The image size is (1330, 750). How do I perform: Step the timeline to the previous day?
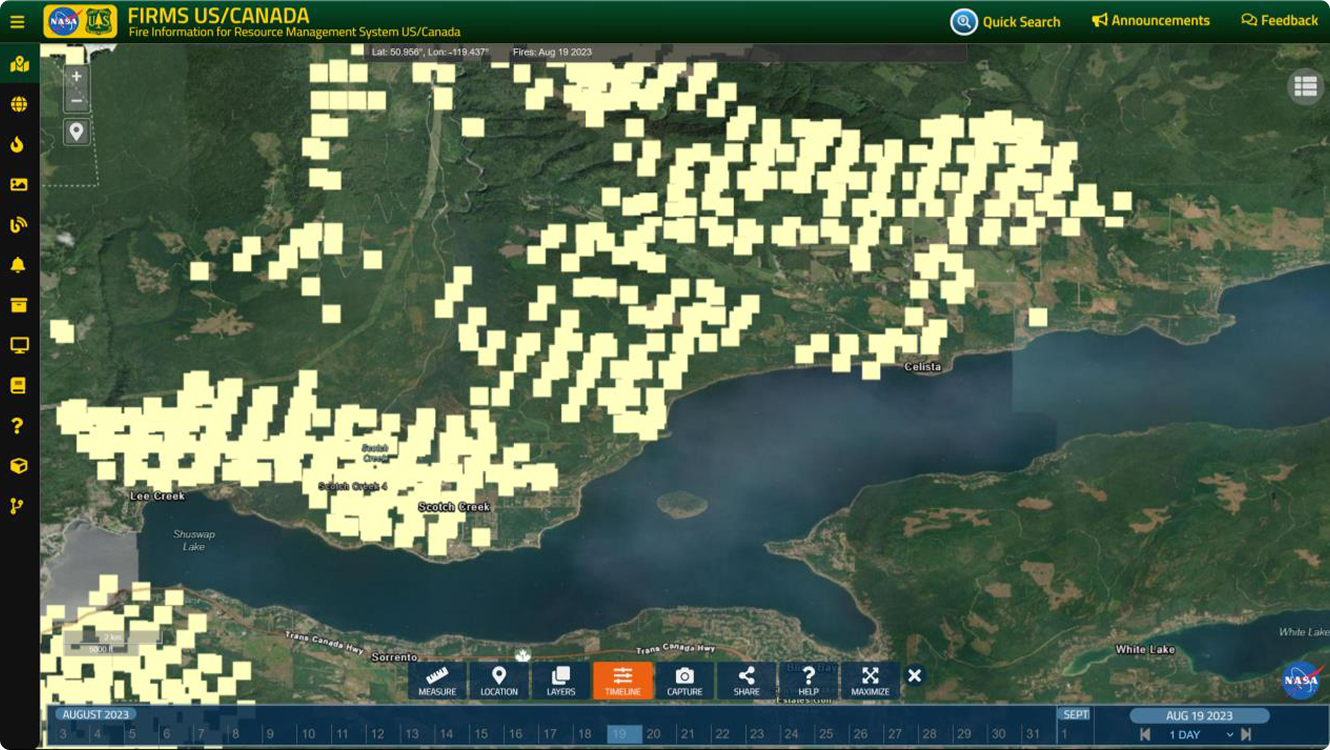[1145, 735]
